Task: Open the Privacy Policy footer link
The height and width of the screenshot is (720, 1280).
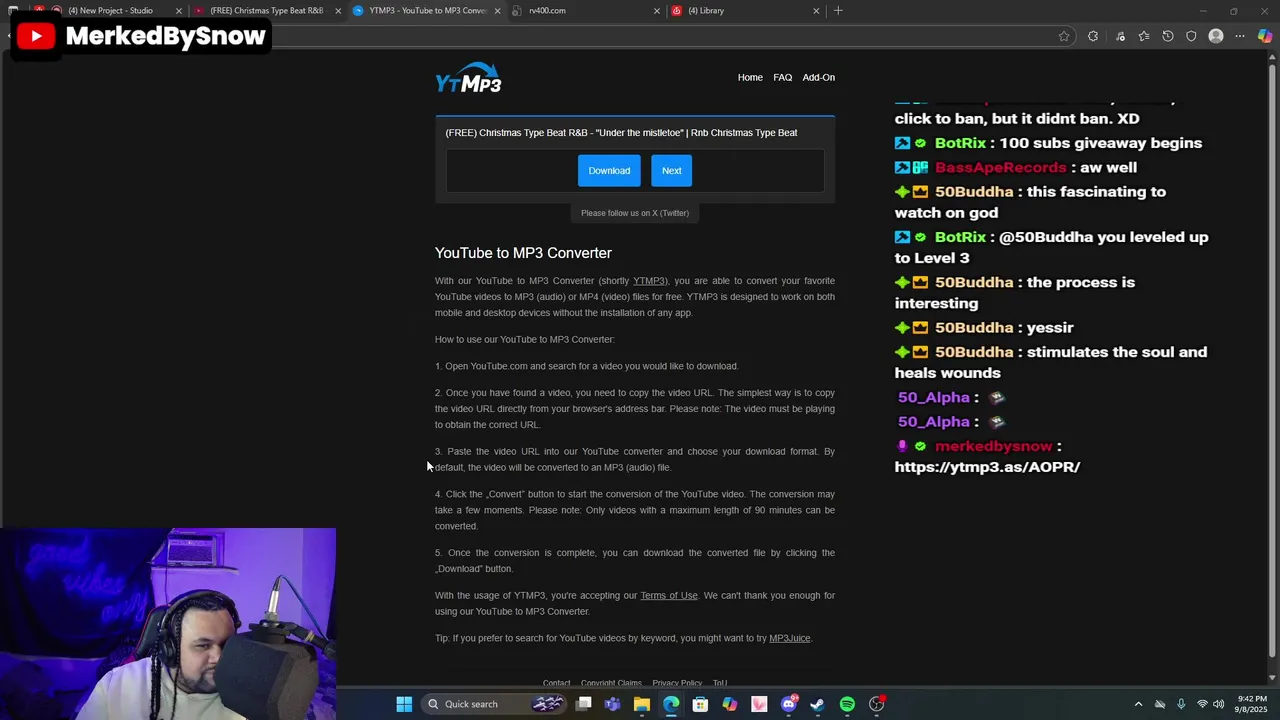Action: tap(677, 683)
